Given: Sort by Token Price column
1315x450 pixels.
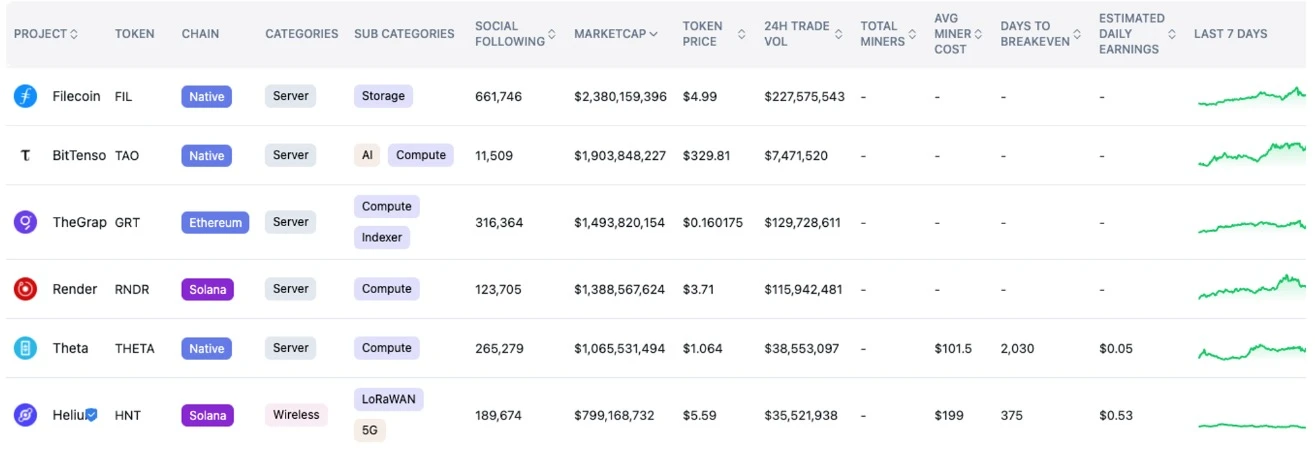Looking at the screenshot, I should tap(714, 34).
